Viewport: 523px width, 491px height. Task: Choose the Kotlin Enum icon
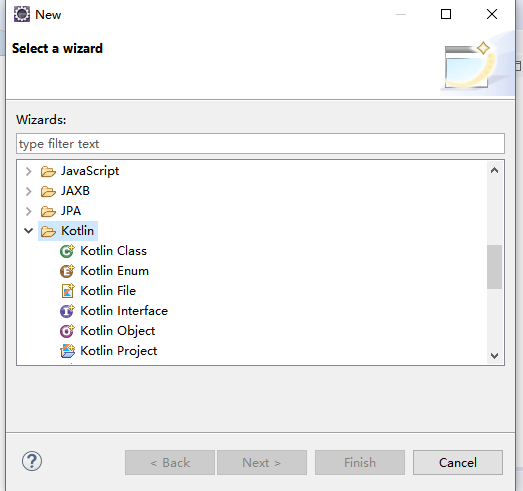[x=67, y=271]
